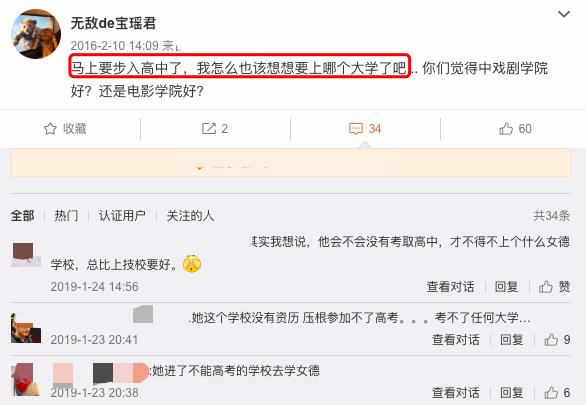The width and height of the screenshot is (586, 405).
Task: Open the post options chevron menu
Action: (564, 14)
